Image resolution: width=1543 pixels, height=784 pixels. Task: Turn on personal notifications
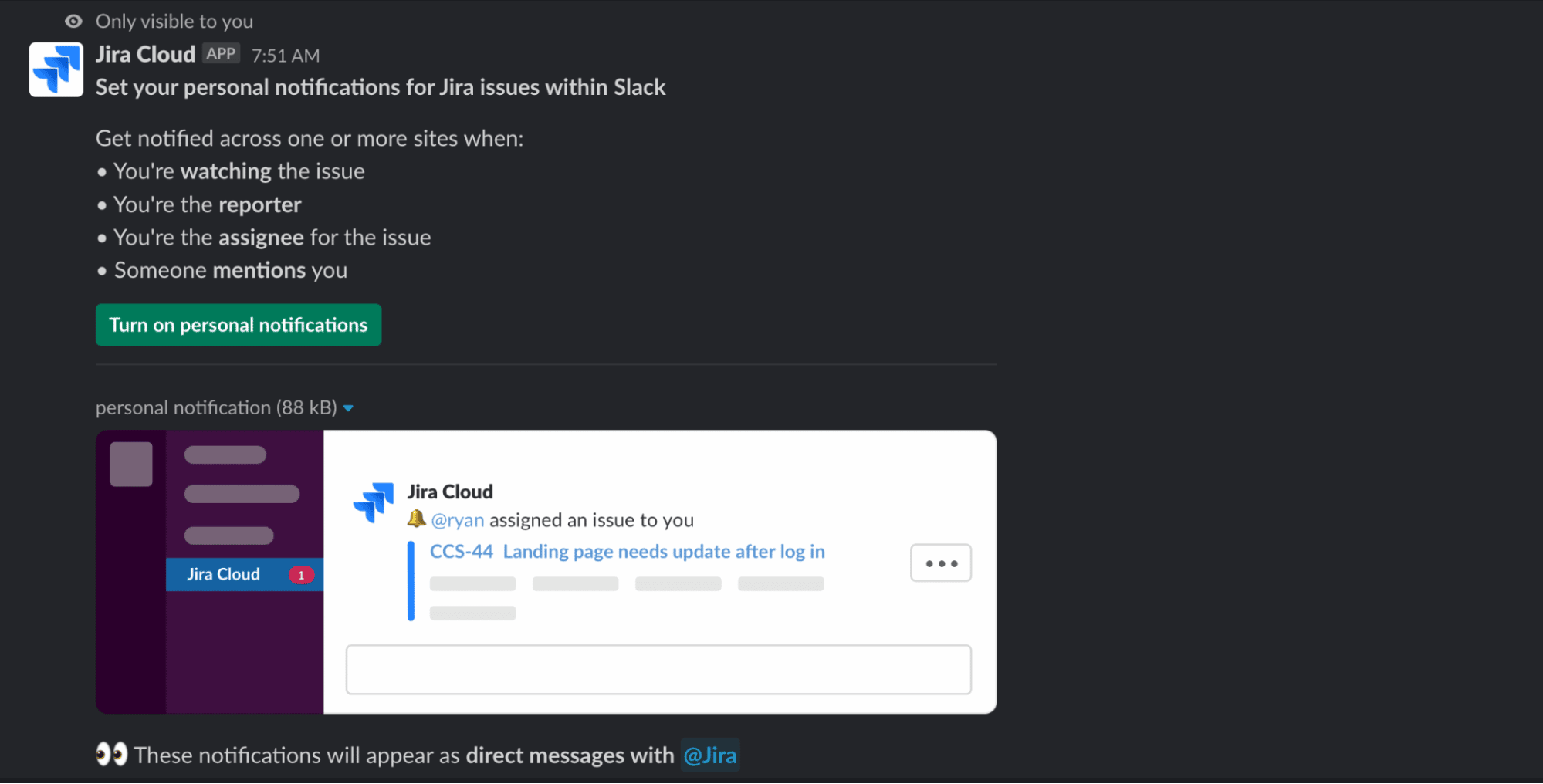(239, 325)
